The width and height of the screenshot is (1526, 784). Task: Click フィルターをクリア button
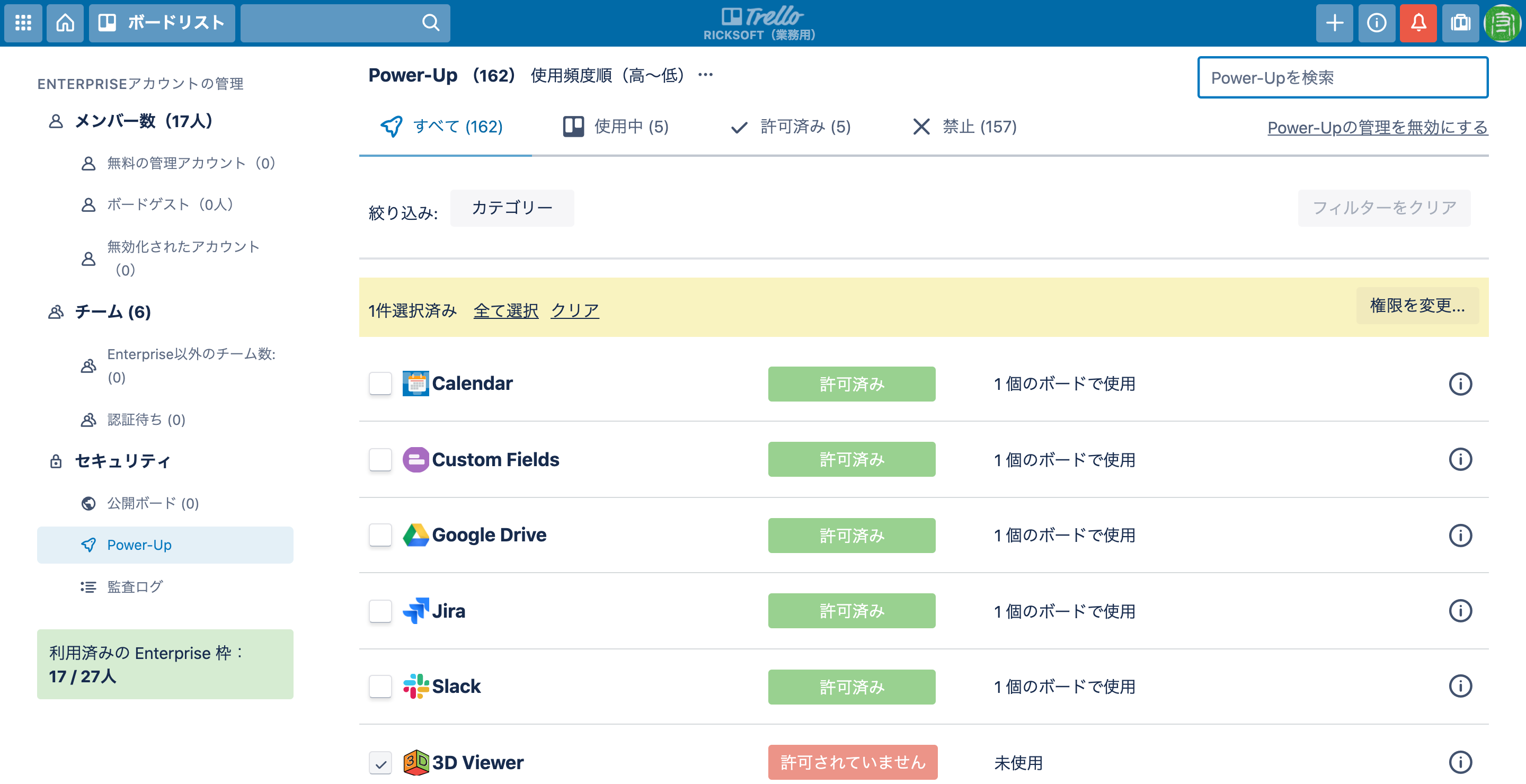pyautogui.click(x=1384, y=208)
